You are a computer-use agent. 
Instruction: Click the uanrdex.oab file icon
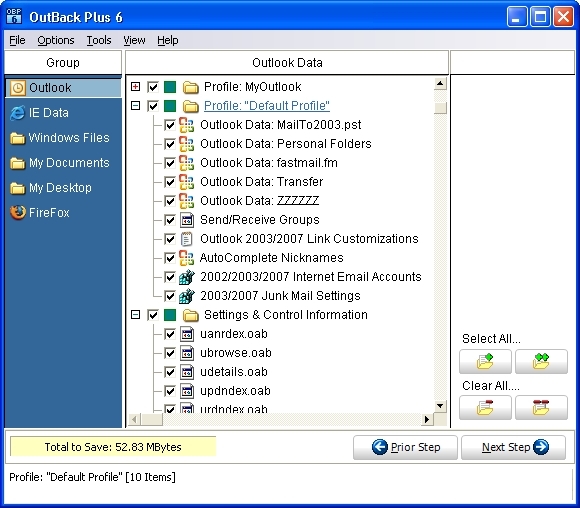coord(187,334)
